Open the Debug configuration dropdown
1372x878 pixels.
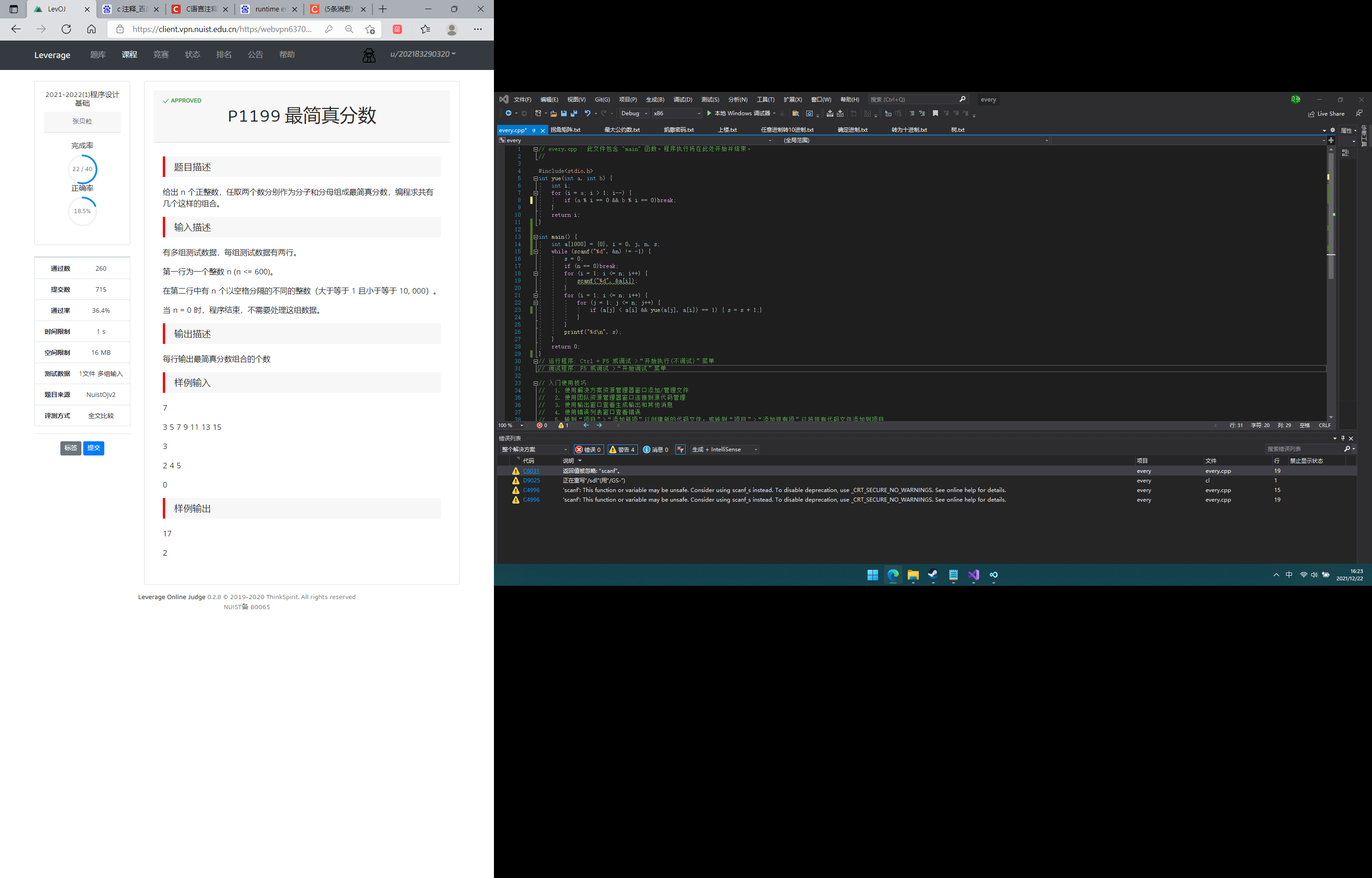(634, 113)
